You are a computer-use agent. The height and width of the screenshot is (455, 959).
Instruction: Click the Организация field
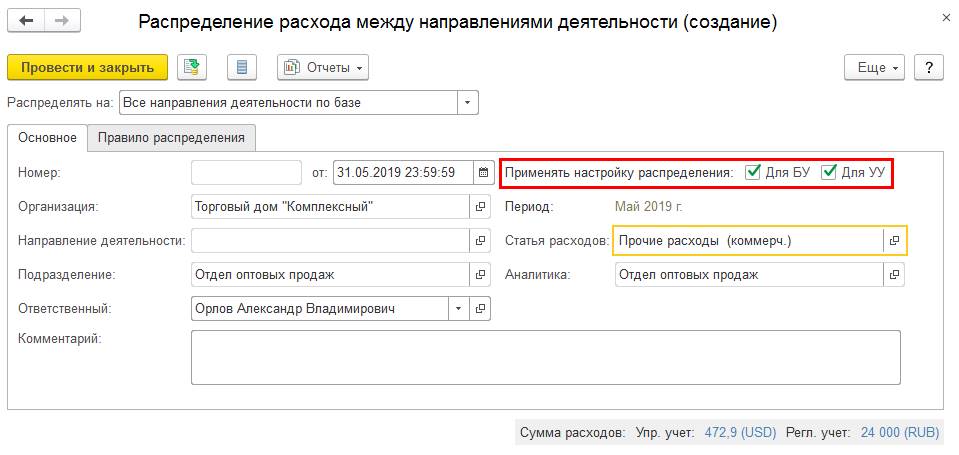(330, 207)
